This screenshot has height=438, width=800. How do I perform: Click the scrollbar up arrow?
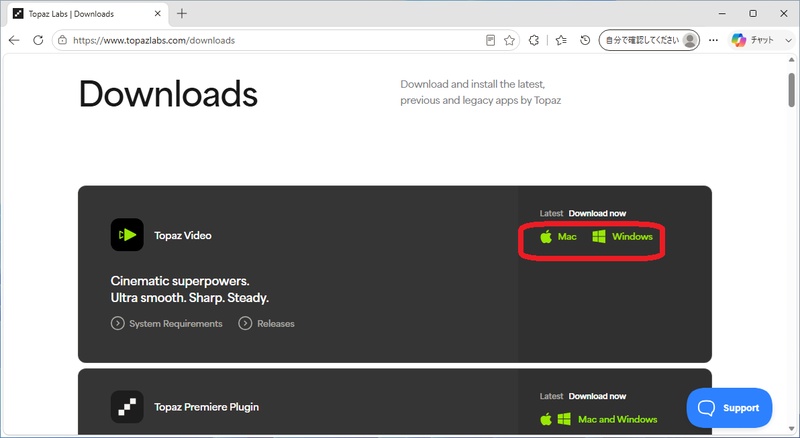click(791, 60)
